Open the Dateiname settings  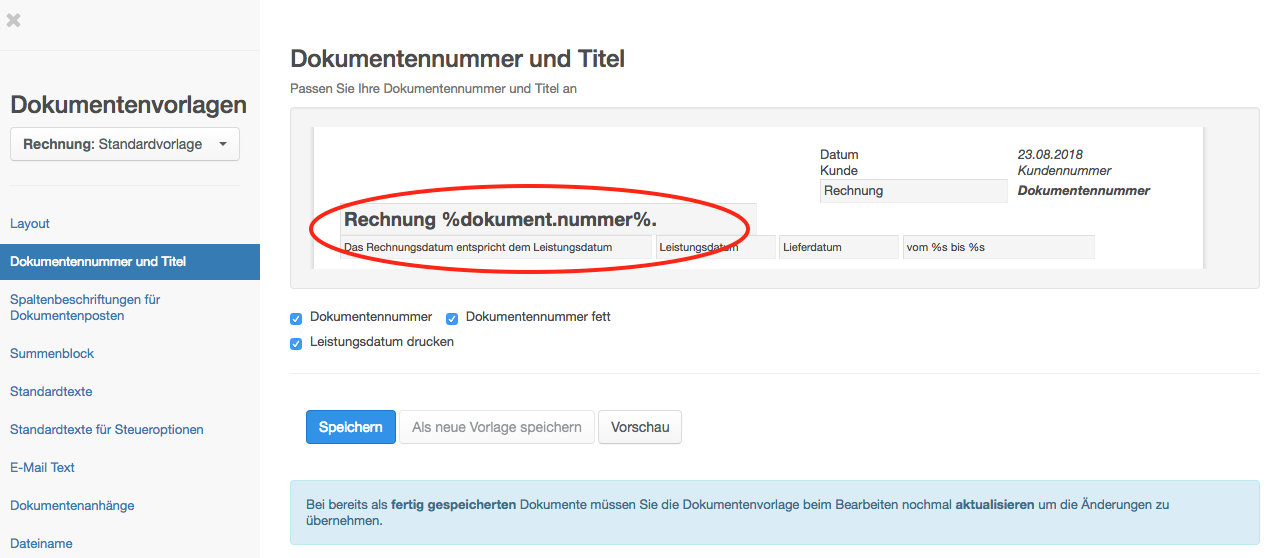click(x=41, y=543)
